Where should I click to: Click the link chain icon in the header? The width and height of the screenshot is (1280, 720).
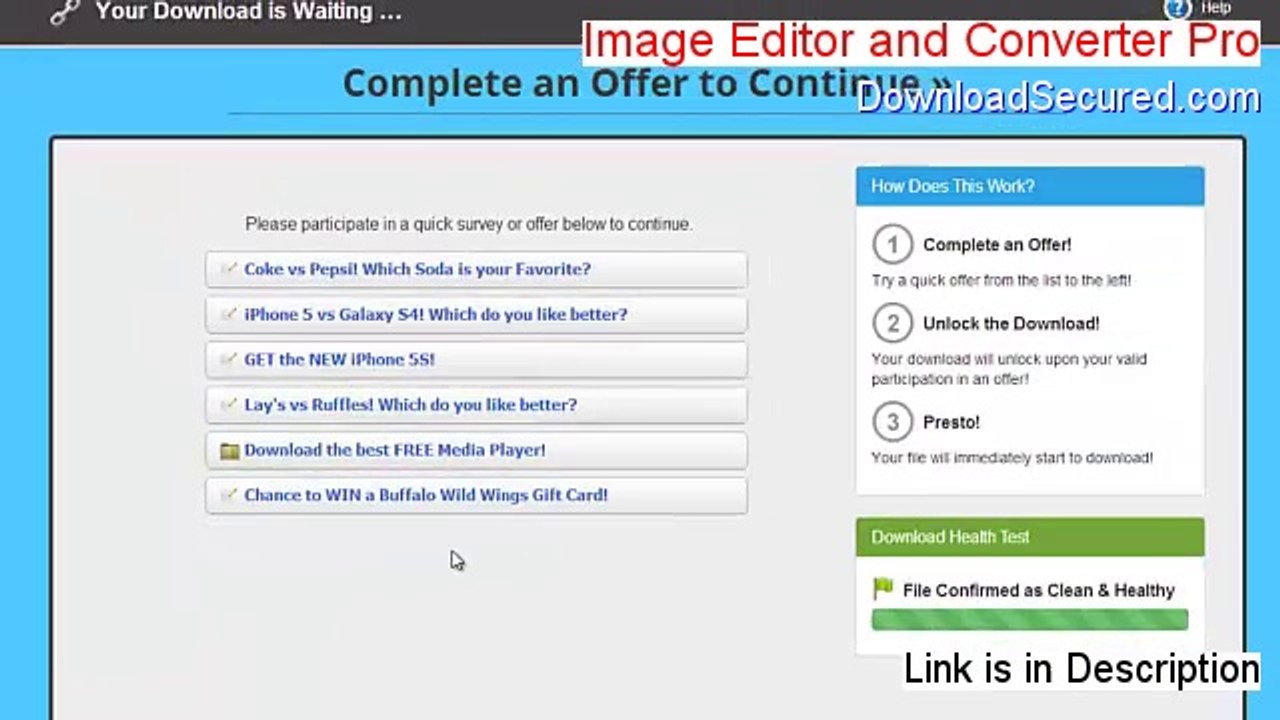click(x=65, y=12)
